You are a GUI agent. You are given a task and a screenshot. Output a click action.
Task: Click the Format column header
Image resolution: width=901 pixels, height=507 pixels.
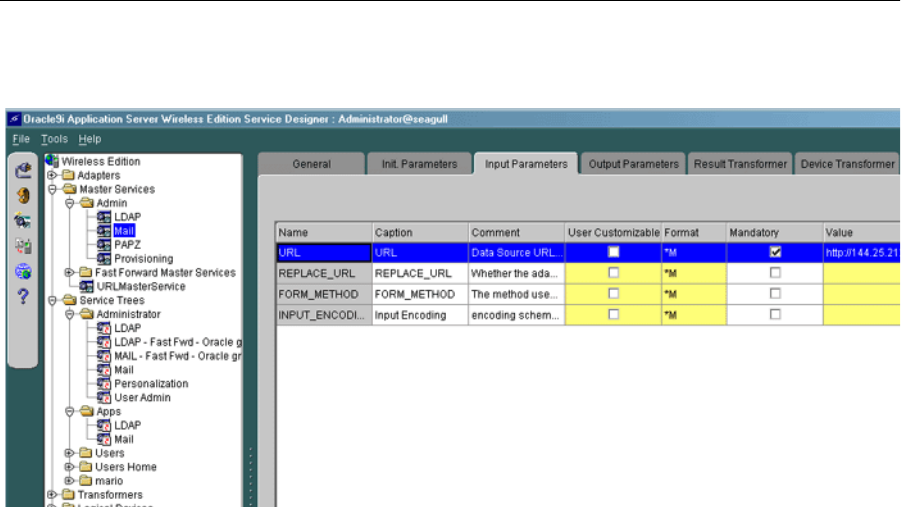(x=694, y=232)
